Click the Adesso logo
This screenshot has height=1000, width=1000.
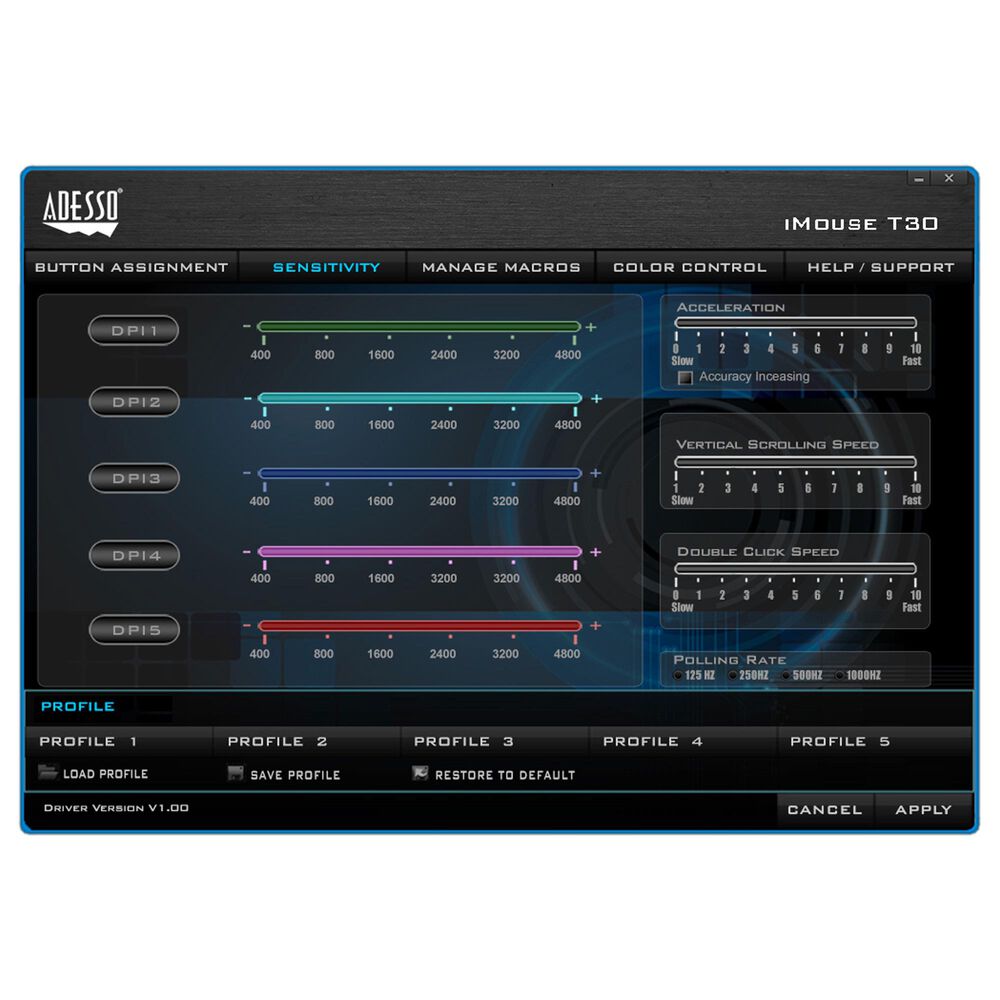[82, 212]
